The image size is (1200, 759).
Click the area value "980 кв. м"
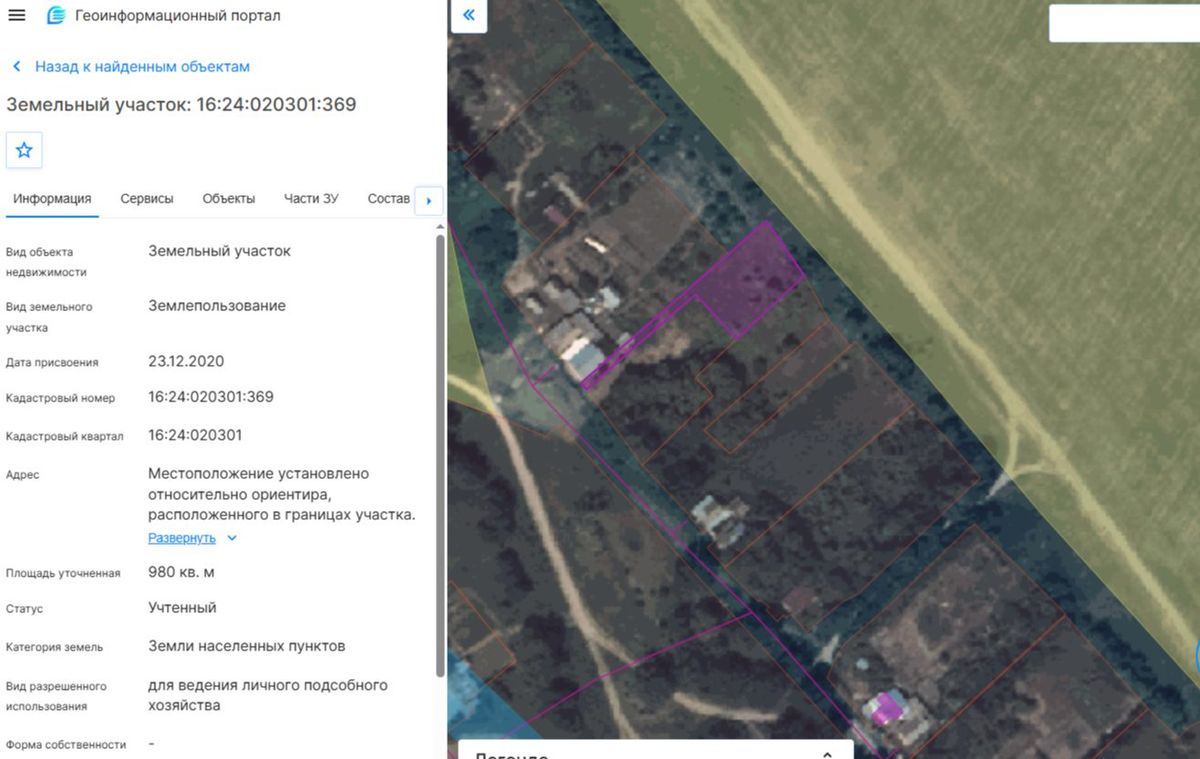(181, 572)
